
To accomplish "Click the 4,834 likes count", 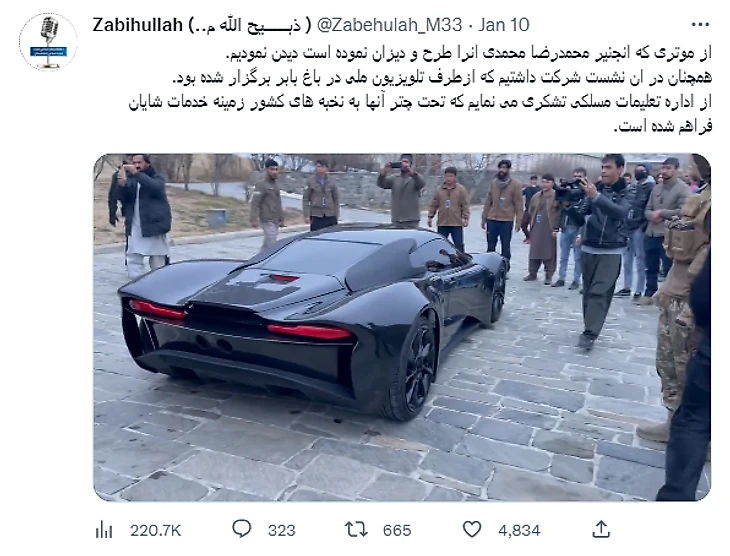I will click(x=519, y=530).
